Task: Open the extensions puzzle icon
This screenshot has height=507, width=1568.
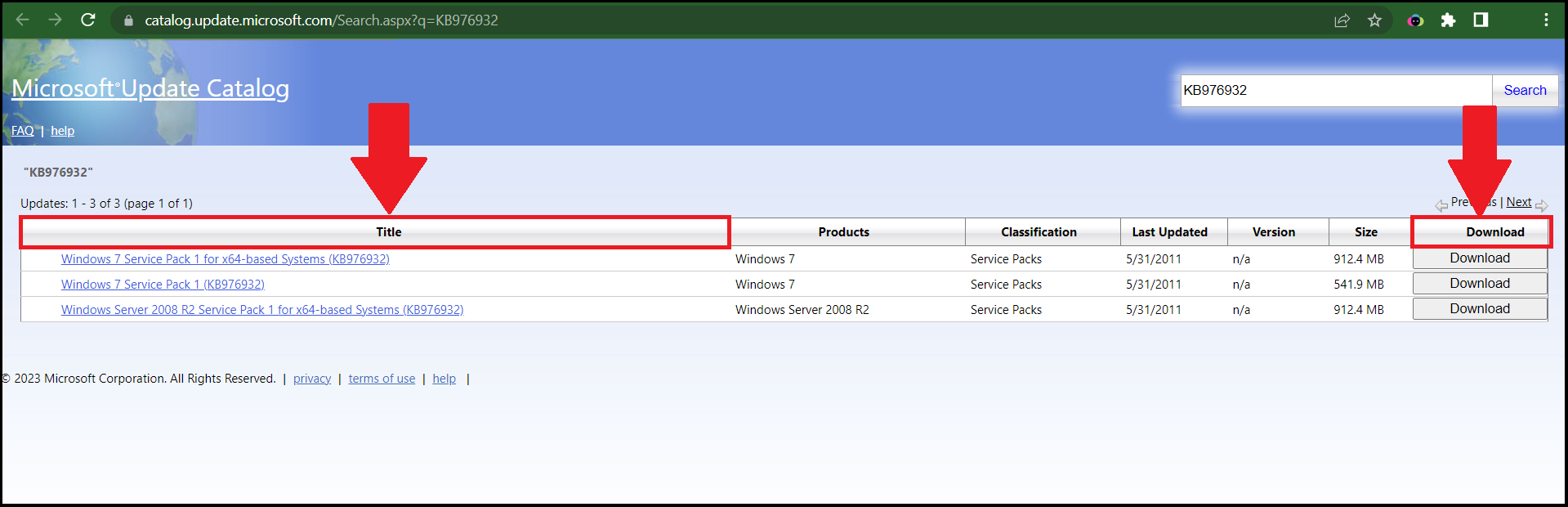Action: [x=1448, y=20]
